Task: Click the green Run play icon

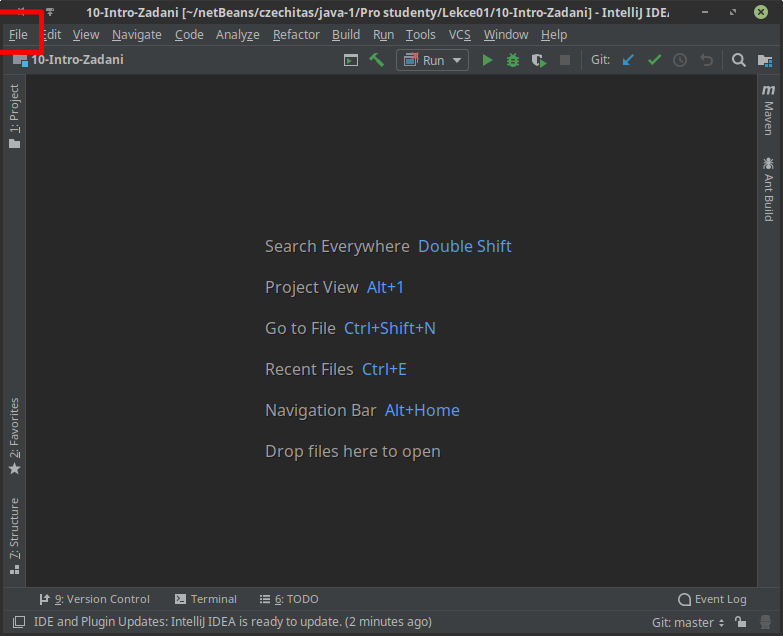Action: (487, 60)
